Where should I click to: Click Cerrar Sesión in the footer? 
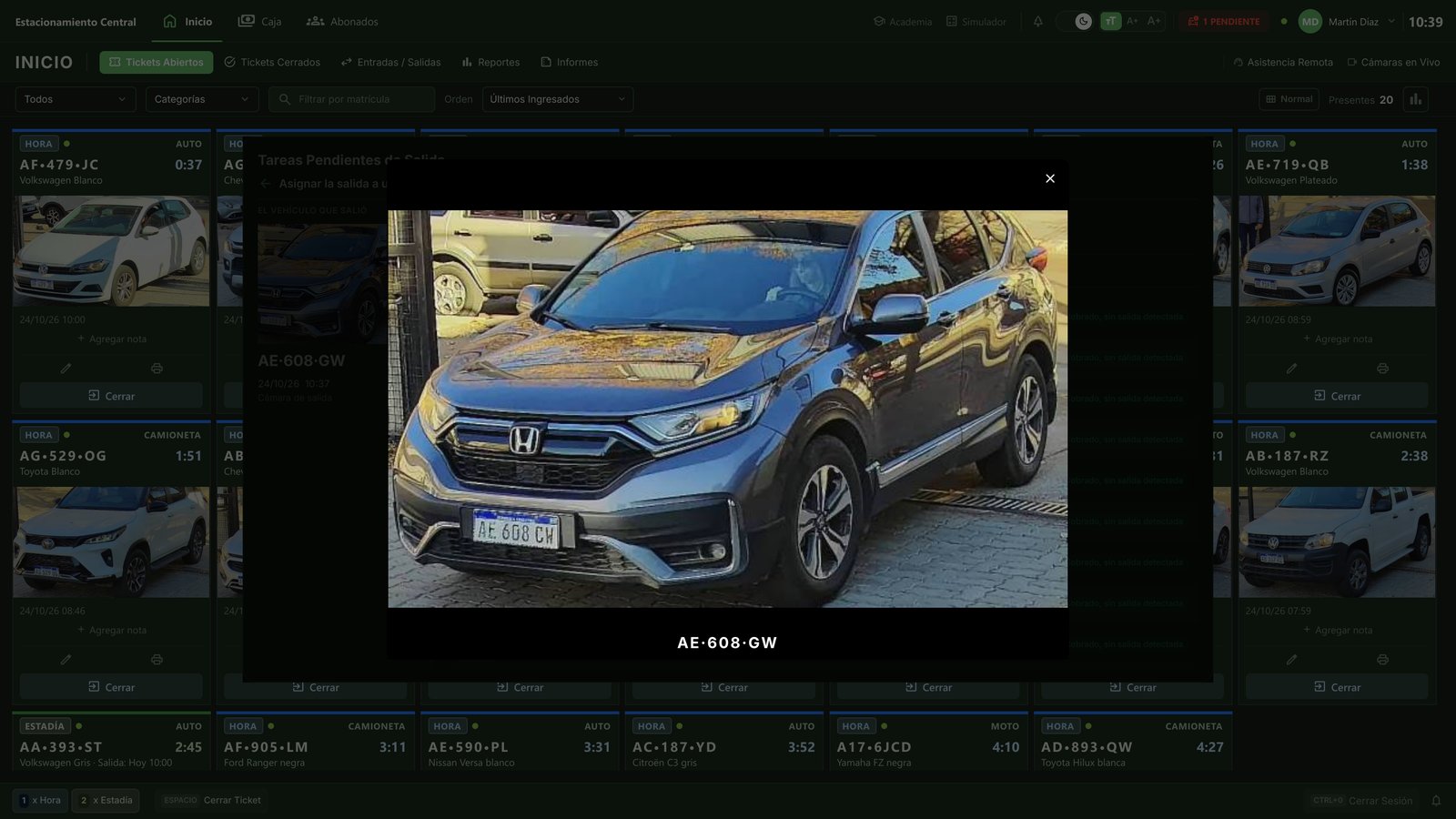tap(1362, 801)
